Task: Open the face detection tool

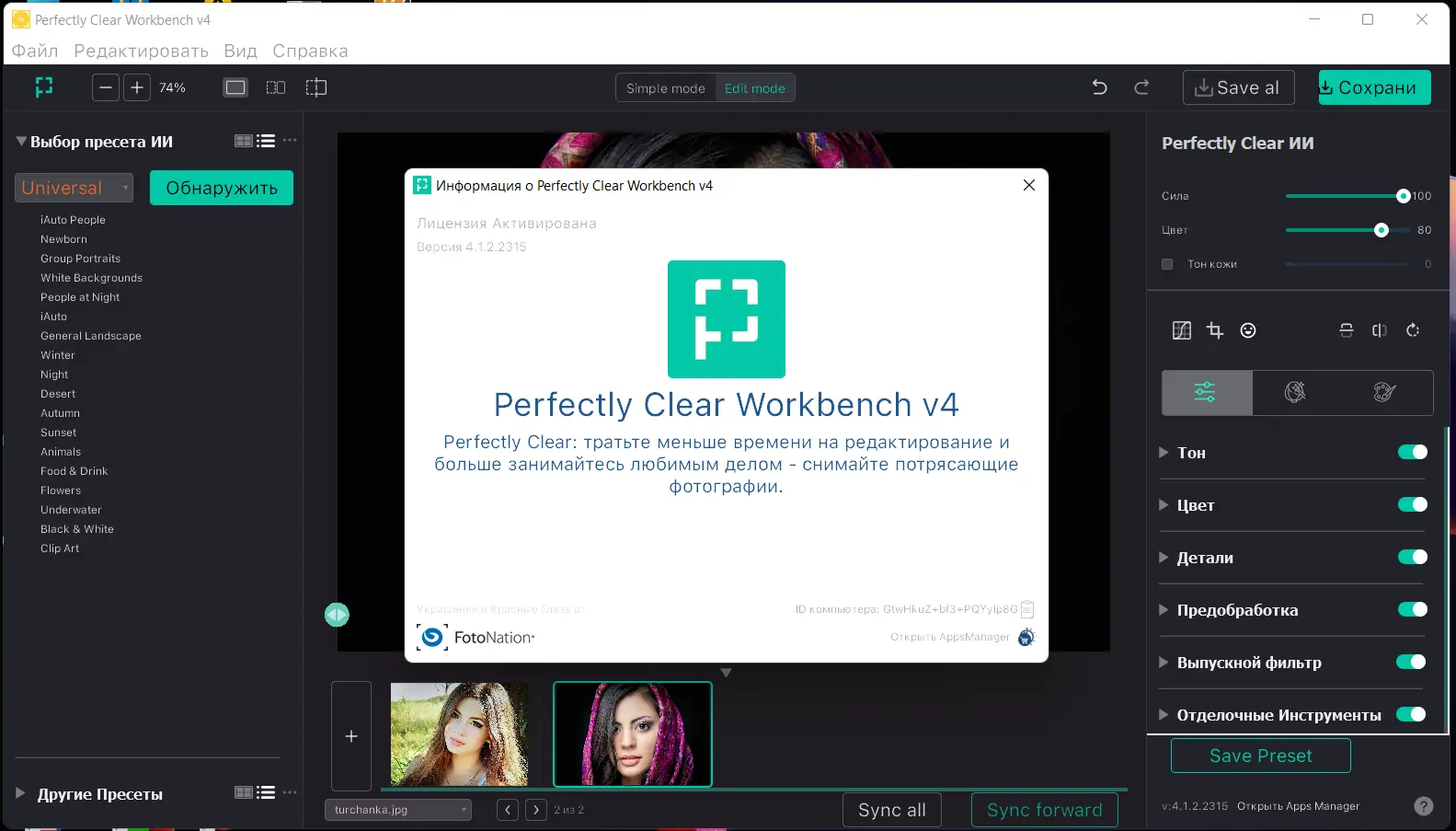Action: 1248,330
